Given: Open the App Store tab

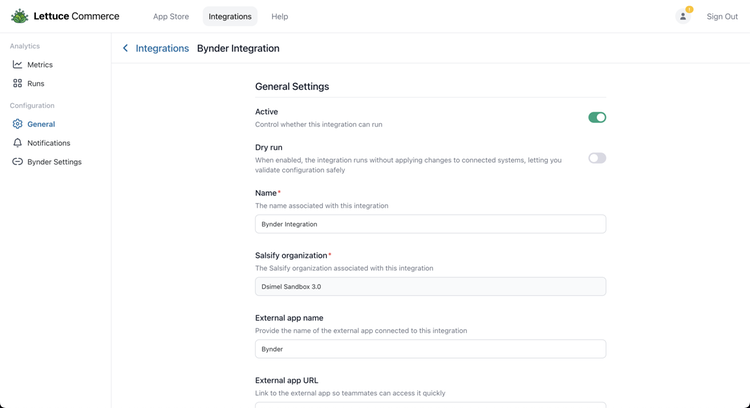Looking at the screenshot, I should (x=171, y=17).
